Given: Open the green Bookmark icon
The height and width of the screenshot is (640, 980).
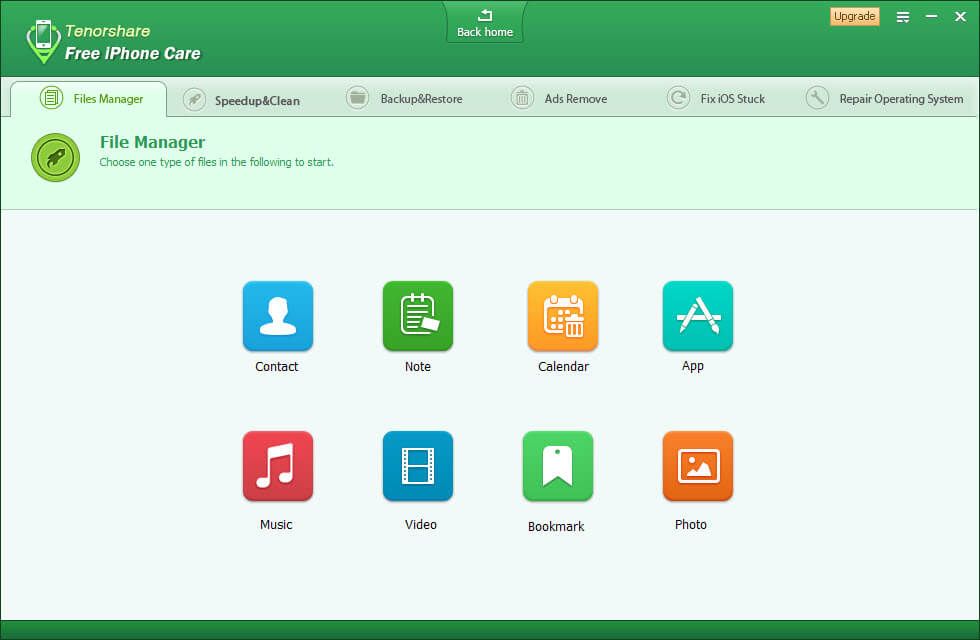Looking at the screenshot, I should click(x=557, y=466).
